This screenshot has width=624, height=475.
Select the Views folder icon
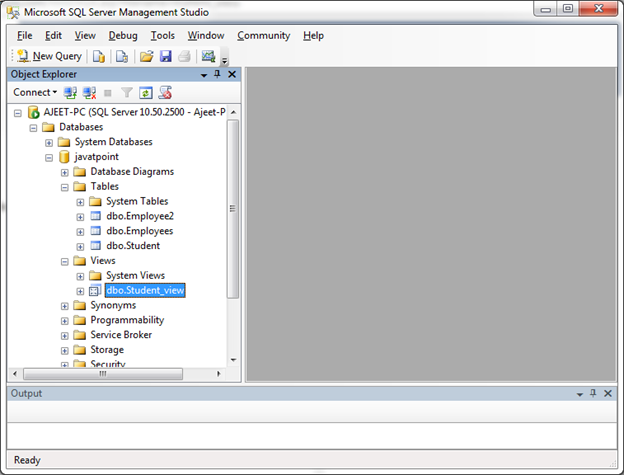80,261
